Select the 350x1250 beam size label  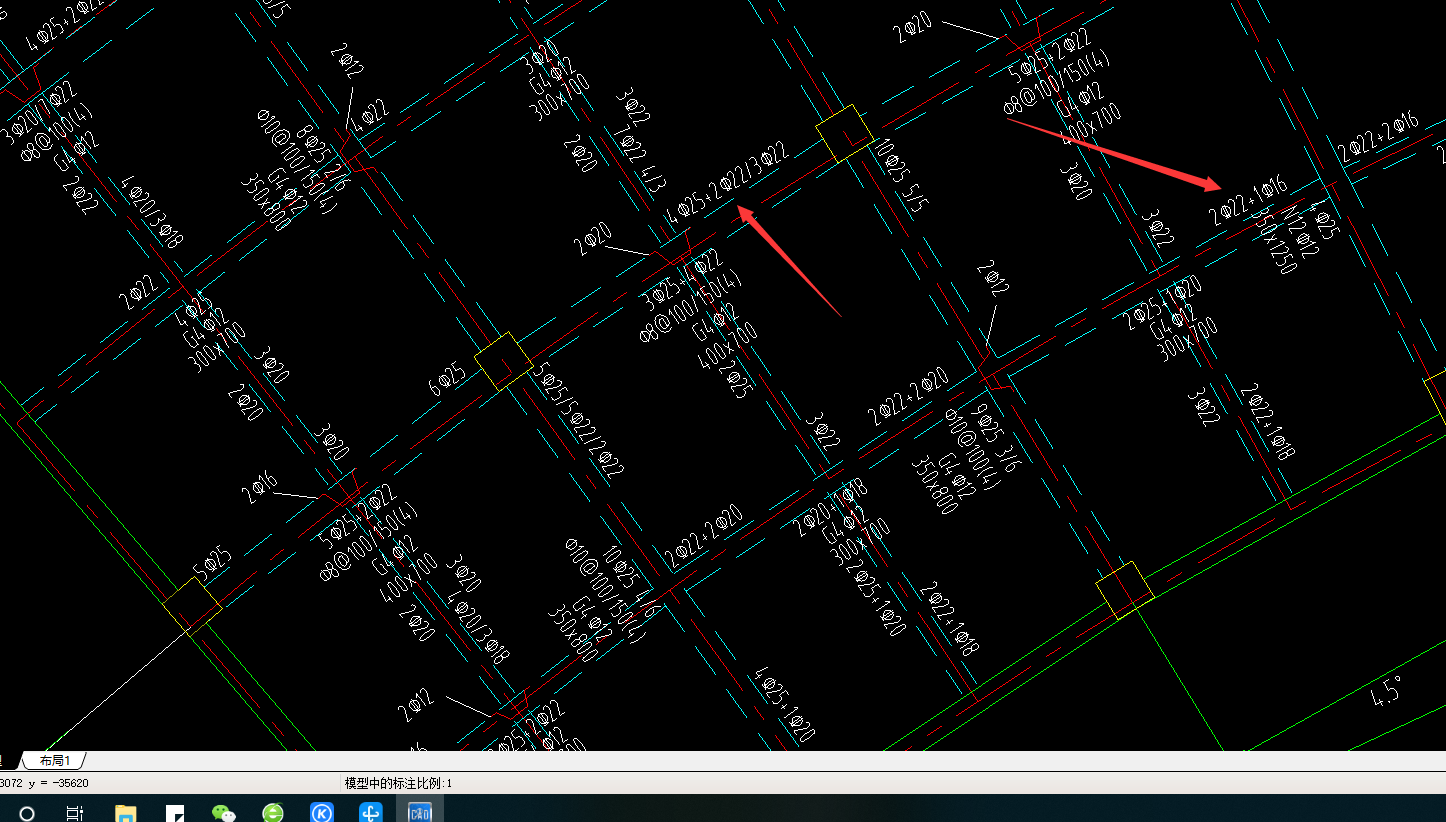tap(1274, 241)
